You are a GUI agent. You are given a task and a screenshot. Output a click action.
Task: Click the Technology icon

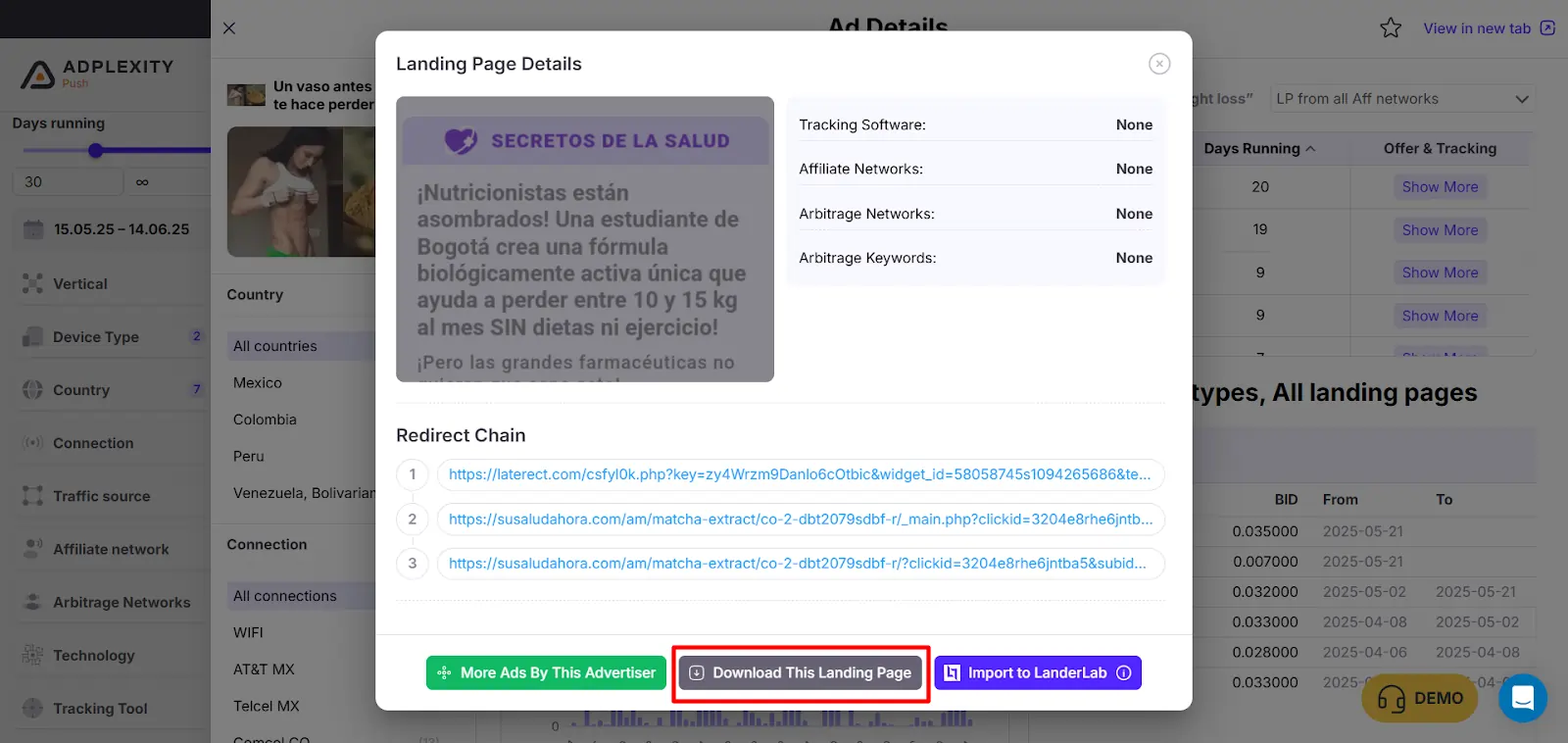[32, 655]
